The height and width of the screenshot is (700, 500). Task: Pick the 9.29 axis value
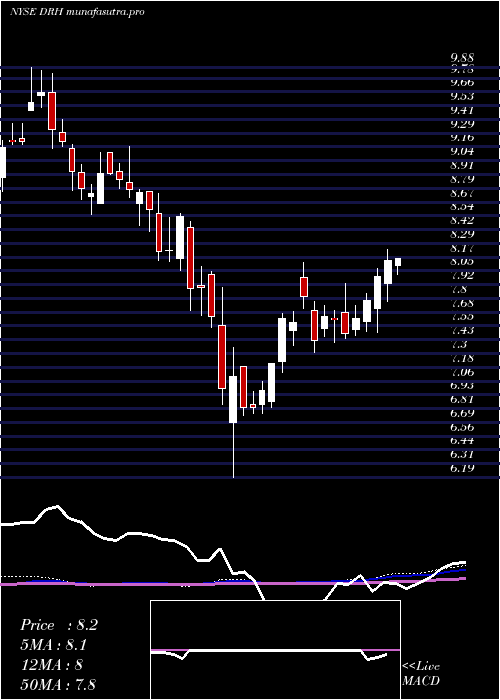point(462,124)
